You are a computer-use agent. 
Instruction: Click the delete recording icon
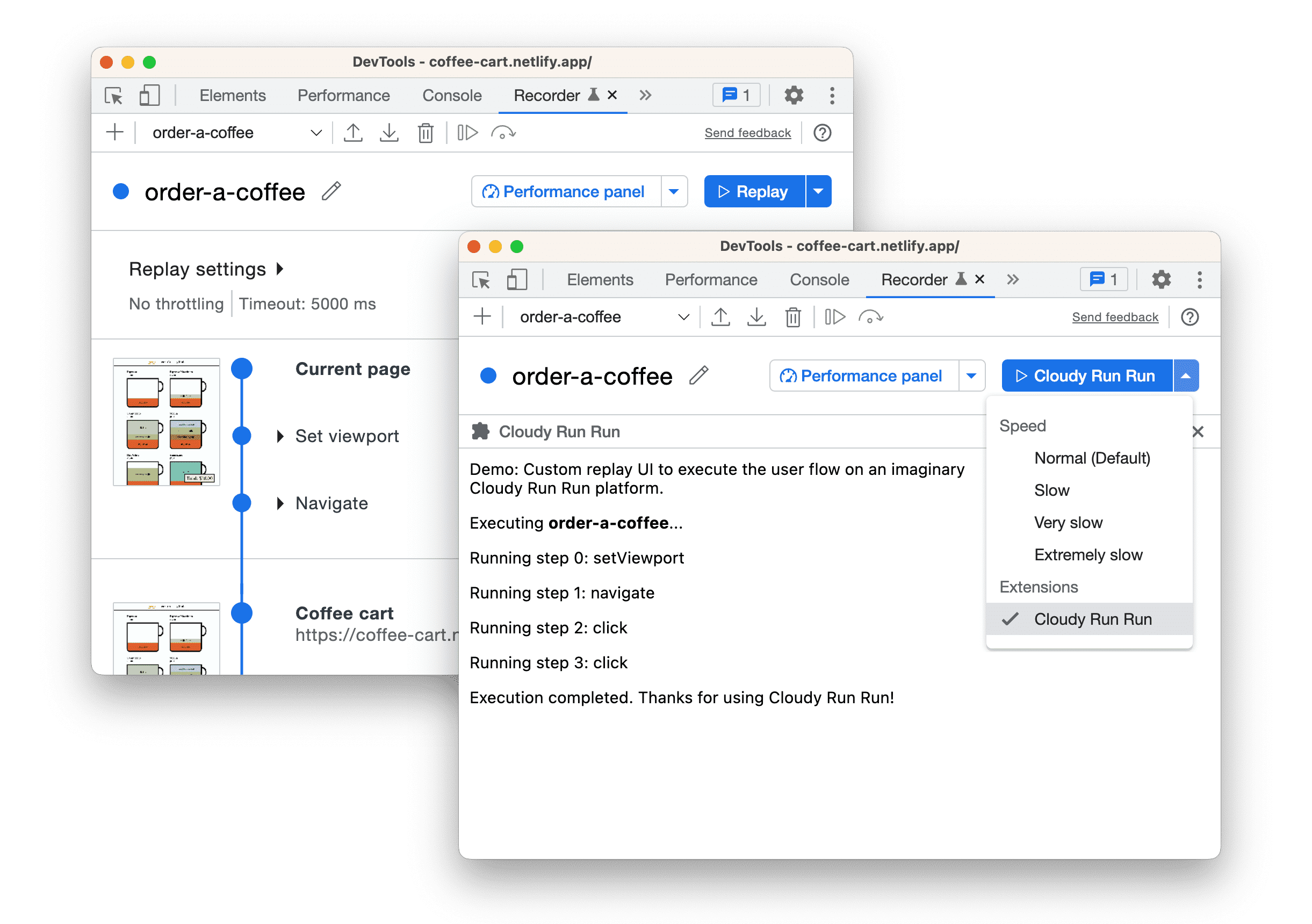click(x=424, y=132)
